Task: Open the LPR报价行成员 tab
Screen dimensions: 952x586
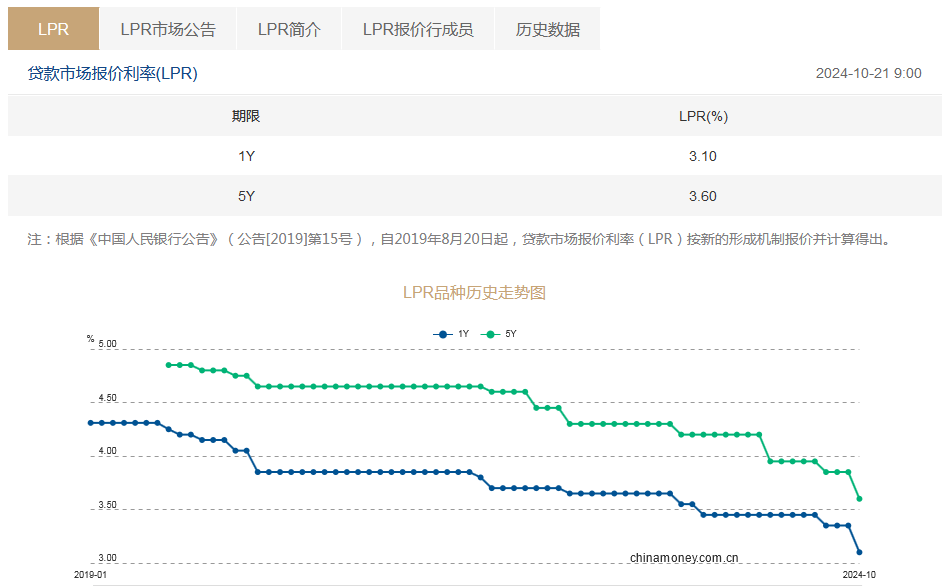Action: click(418, 29)
